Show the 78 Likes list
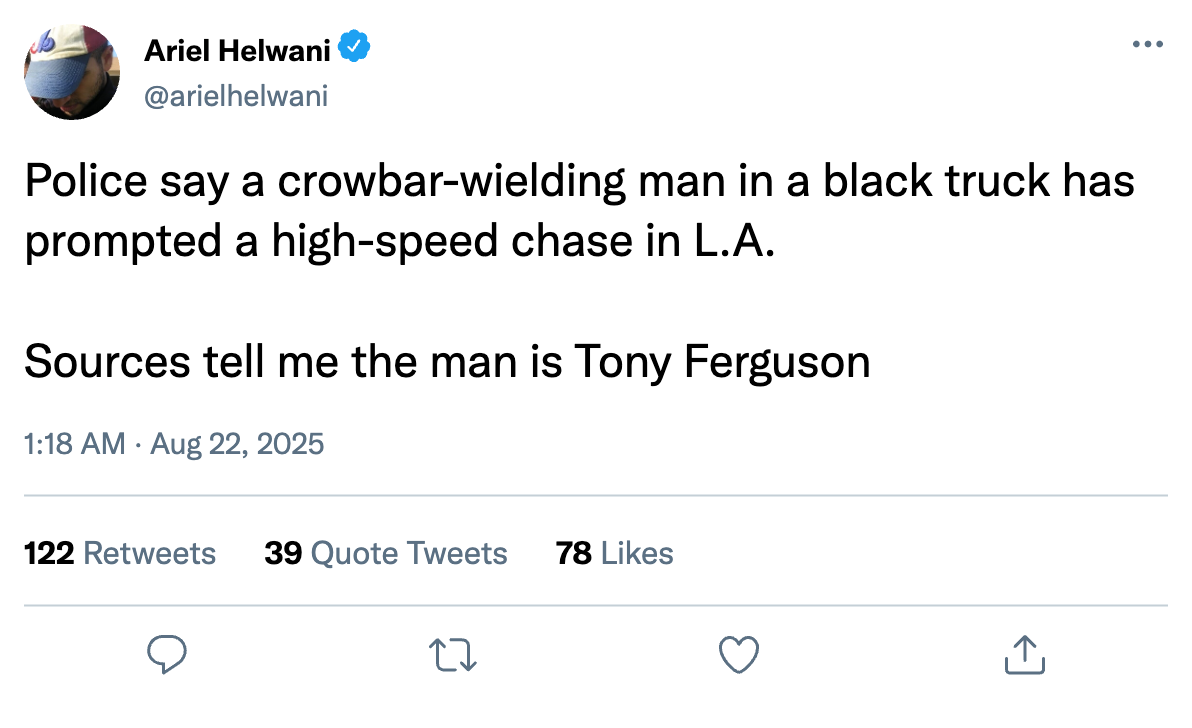The width and height of the screenshot is (1192, 728). [614, 553]
